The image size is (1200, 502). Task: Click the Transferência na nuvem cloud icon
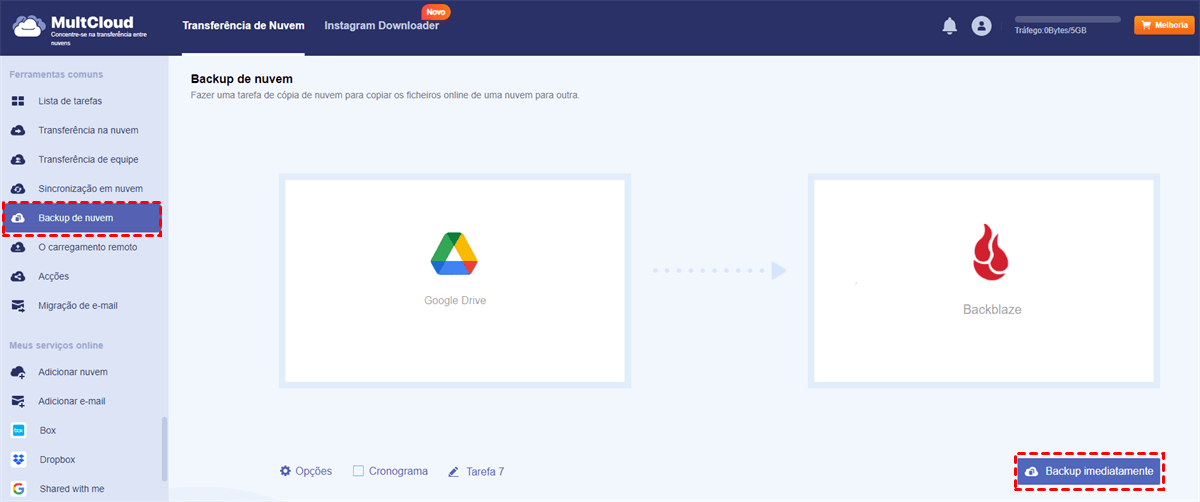[x=18, y=130]
